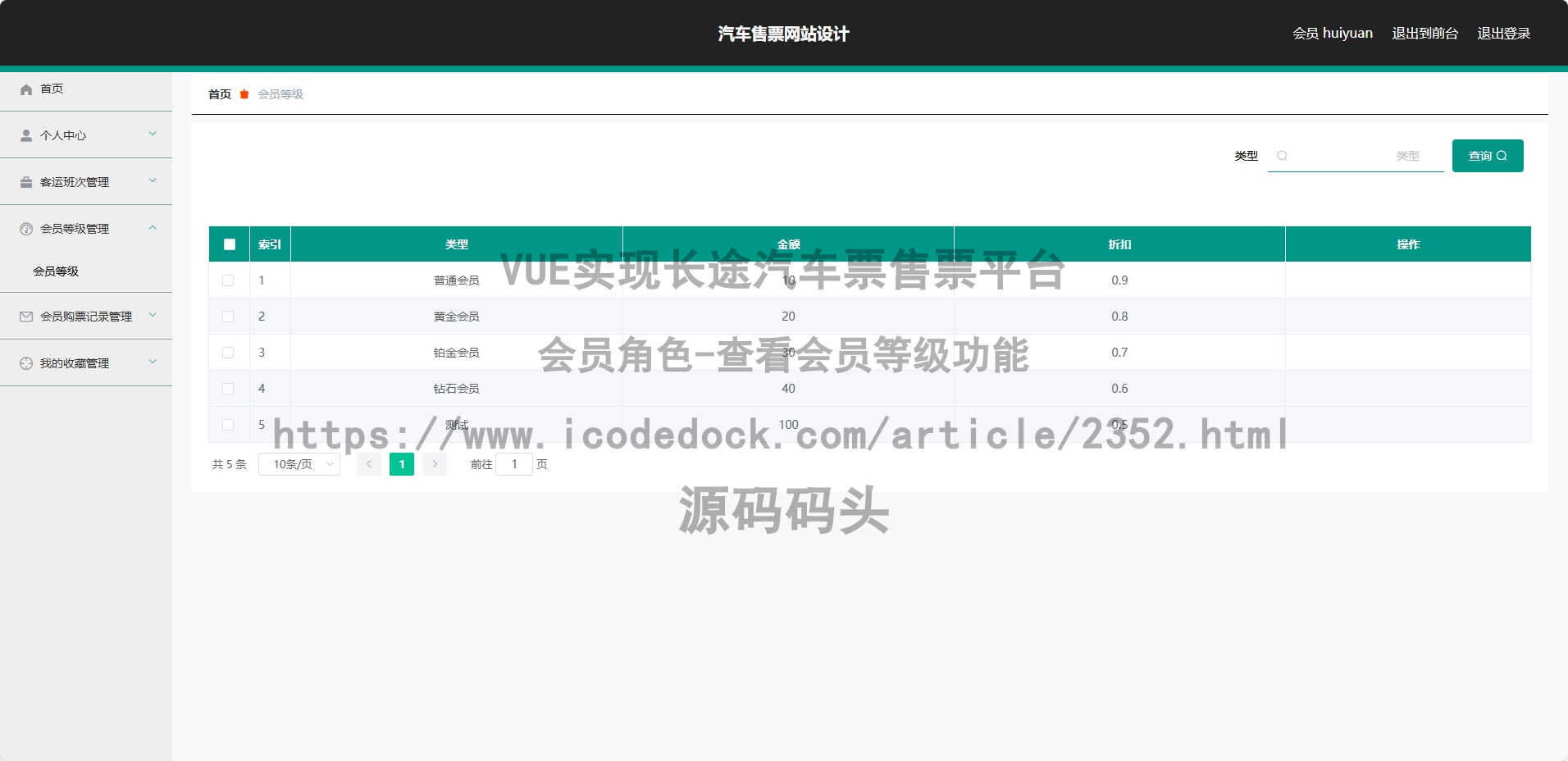Open the 会员购票记录管理 sidebar menu
Image resolution: width=1568 pixels, height=761 pixels.
pos(86,317)
